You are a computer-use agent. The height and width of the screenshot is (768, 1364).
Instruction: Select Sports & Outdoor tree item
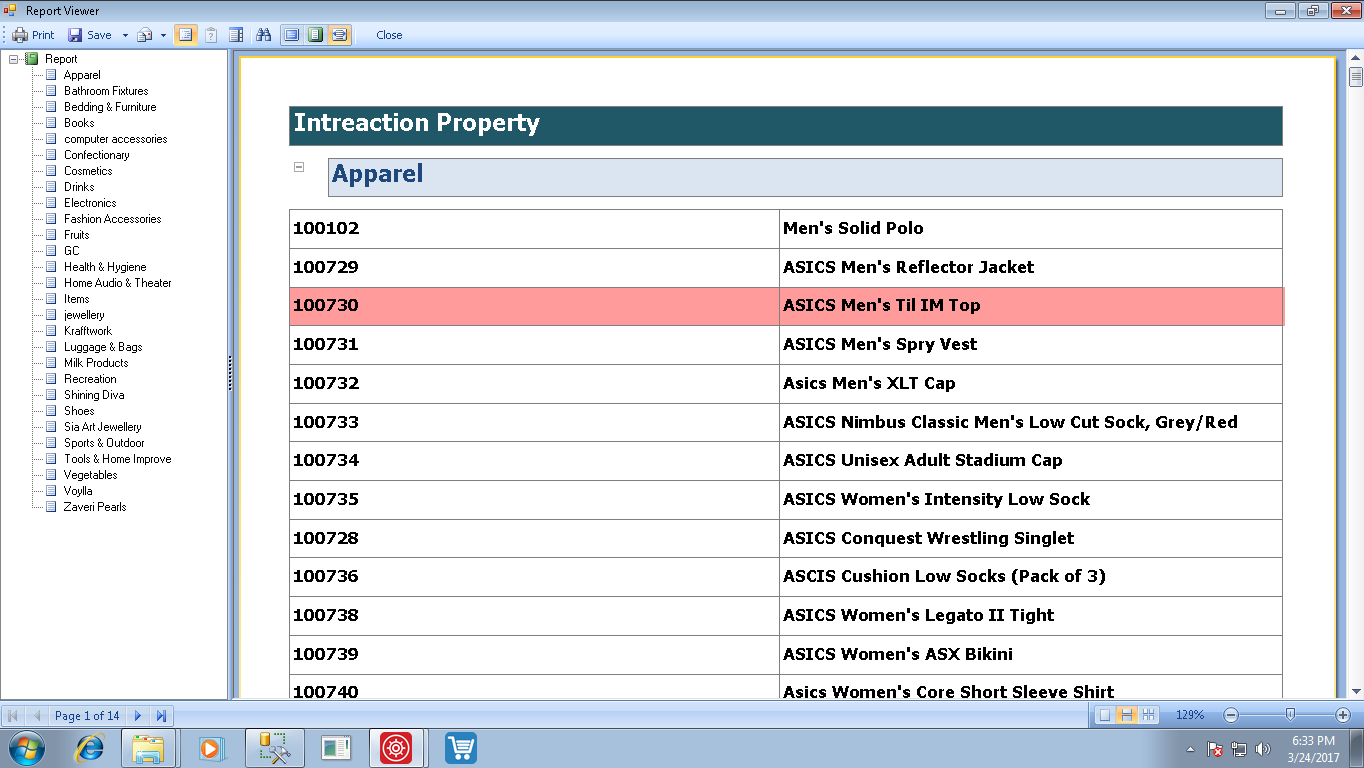pos(104,443)
